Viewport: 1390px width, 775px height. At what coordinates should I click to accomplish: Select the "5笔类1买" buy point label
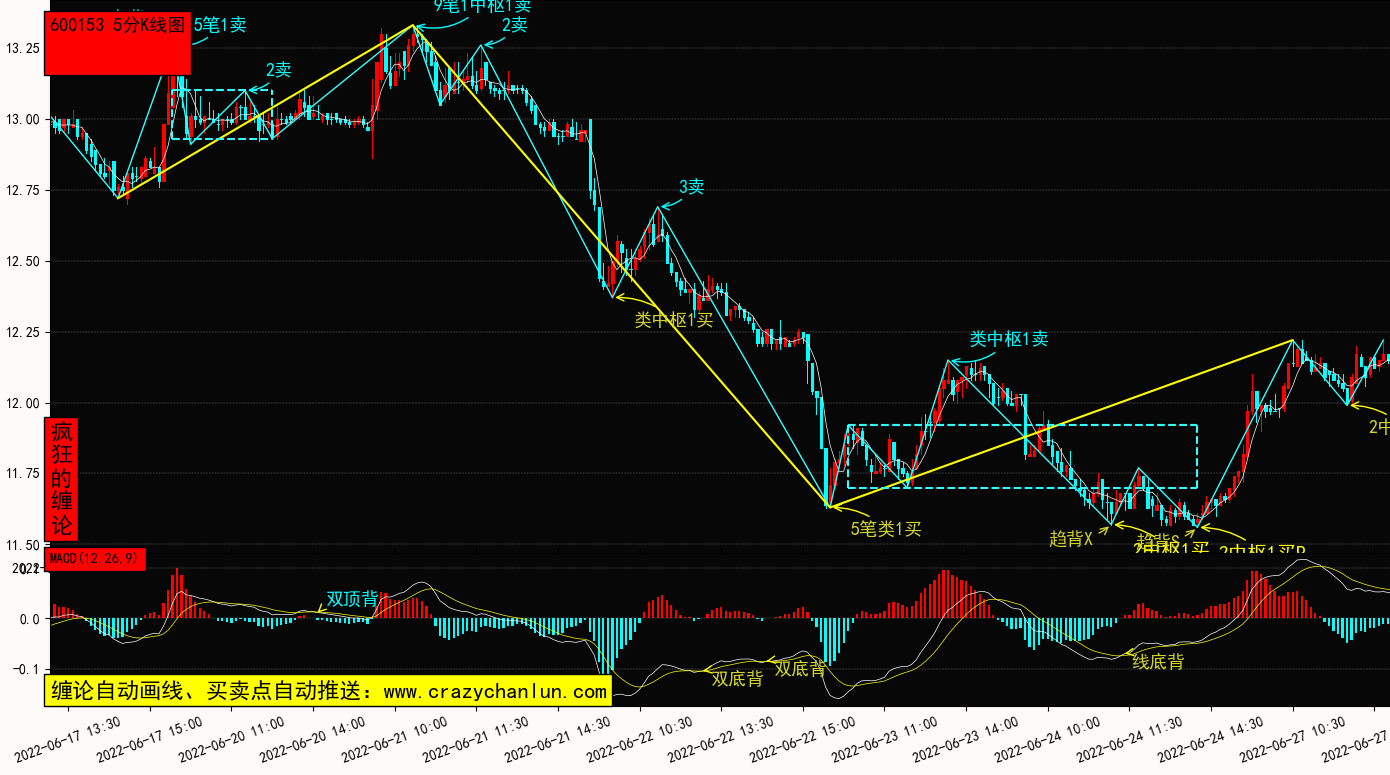(886, 529)
